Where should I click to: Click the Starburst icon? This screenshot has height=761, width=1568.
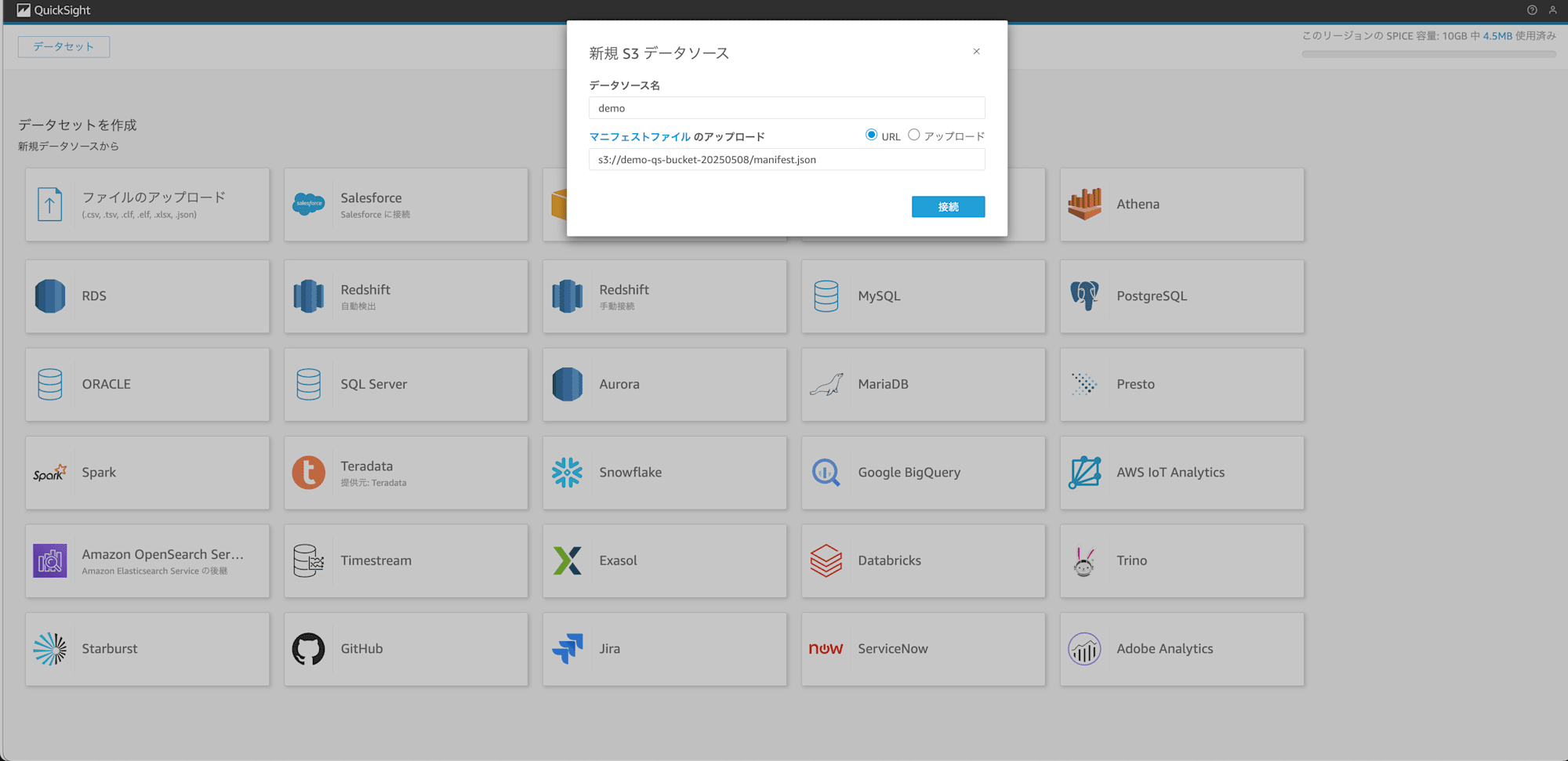[49, 649]
